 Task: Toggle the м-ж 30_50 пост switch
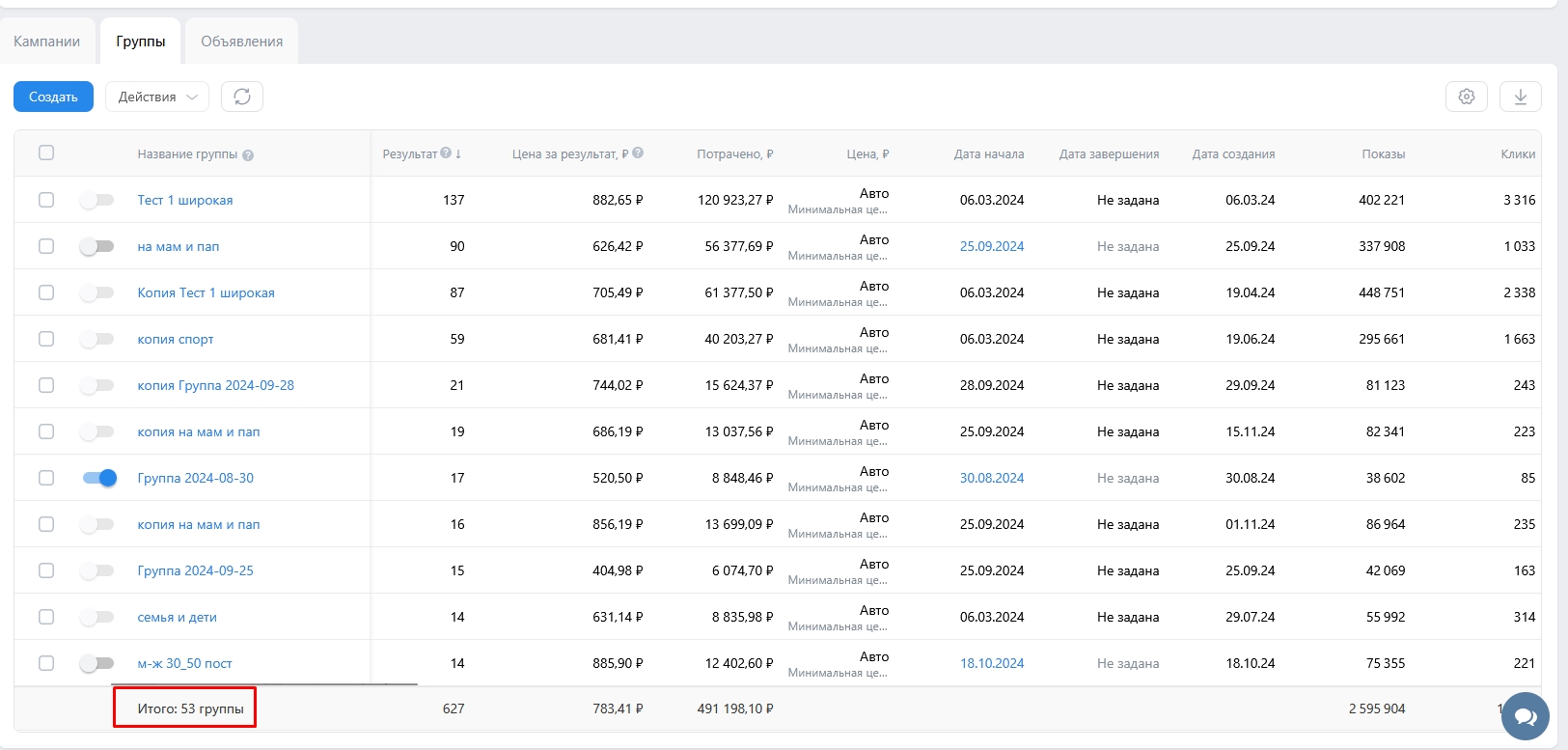(97, 663)
